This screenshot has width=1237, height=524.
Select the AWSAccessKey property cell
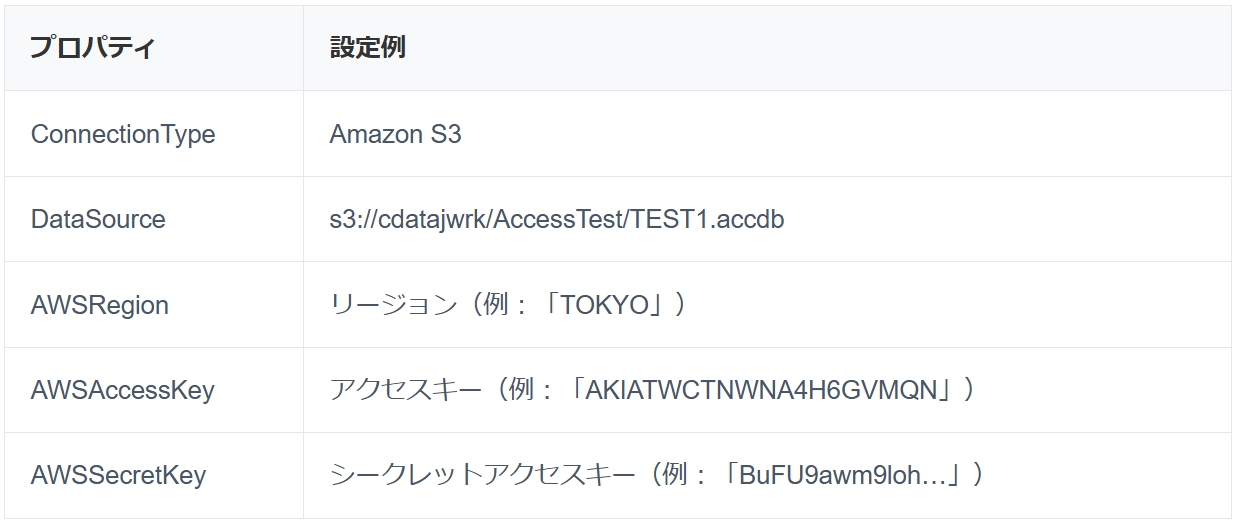[x=123, y=390]
